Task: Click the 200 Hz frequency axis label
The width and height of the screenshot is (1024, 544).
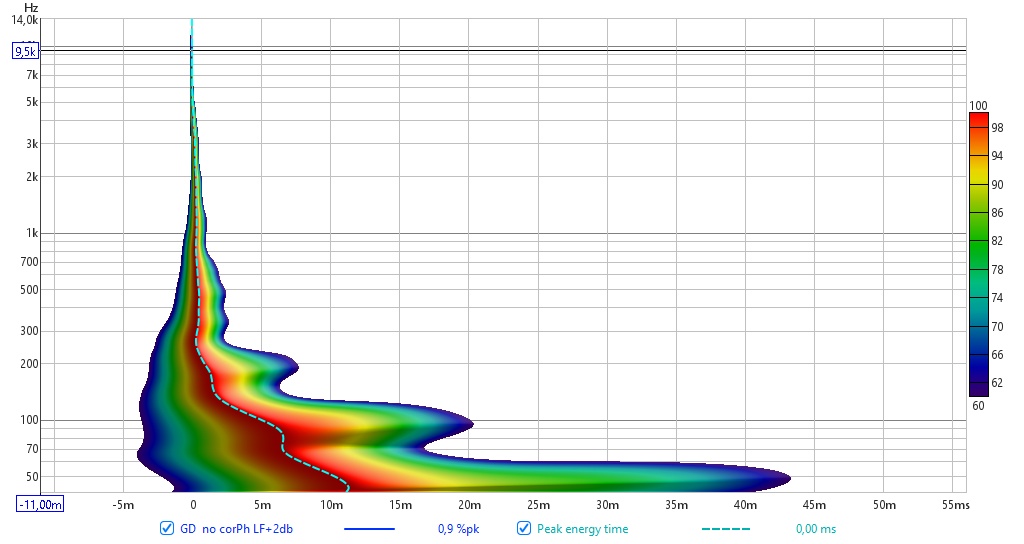Action: pos(29,364)
